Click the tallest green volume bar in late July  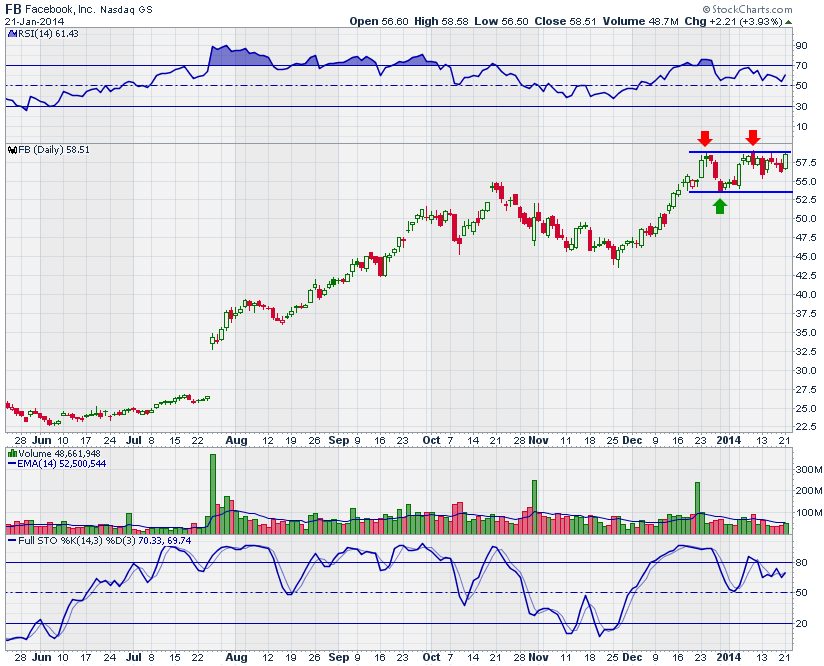[213, 494]
